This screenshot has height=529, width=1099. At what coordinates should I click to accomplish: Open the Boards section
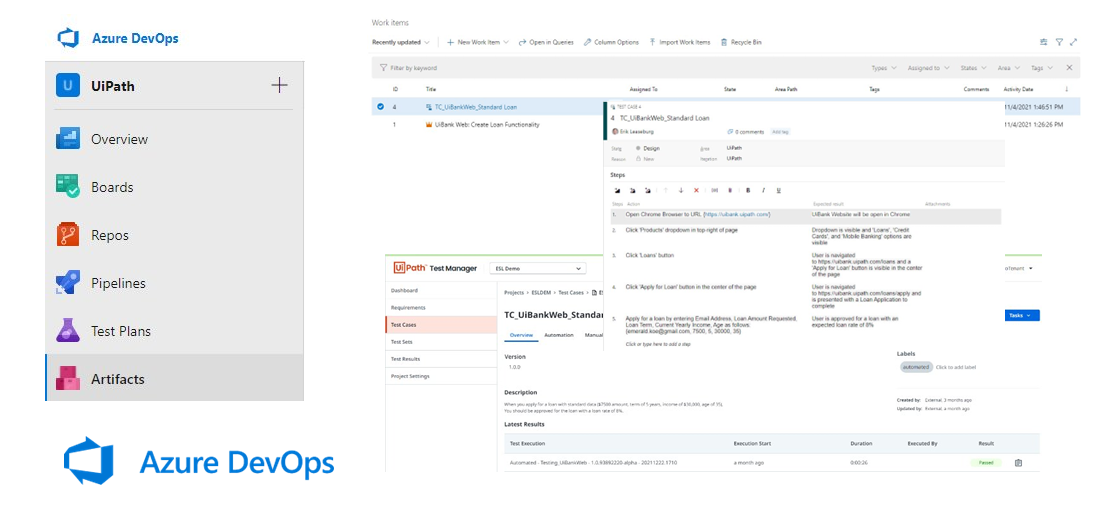click(x=175, y=187)
